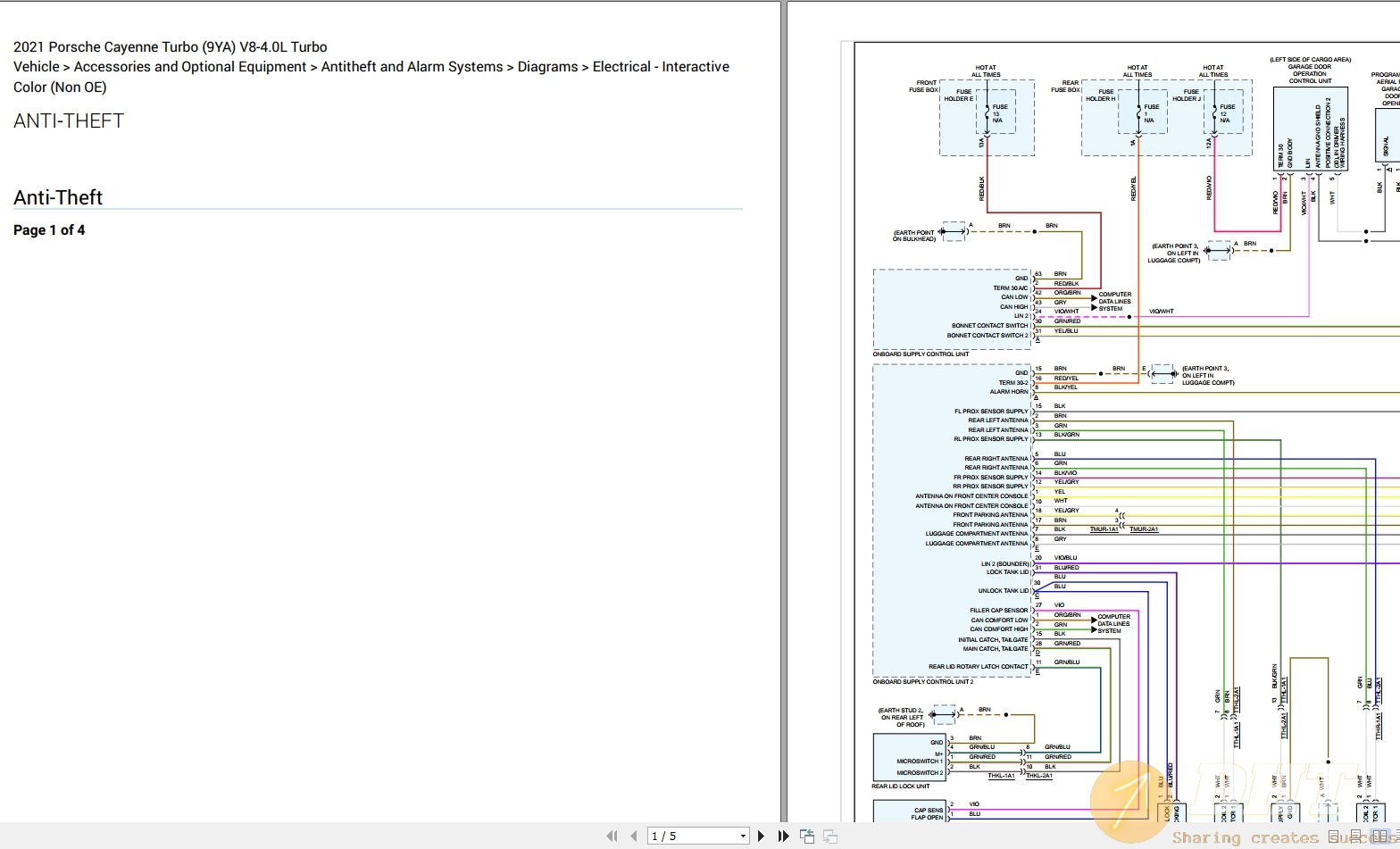This screenshot has height=849, width=1400.
Task: Select the single page view icon
Action: click(x=1335, y=837)
